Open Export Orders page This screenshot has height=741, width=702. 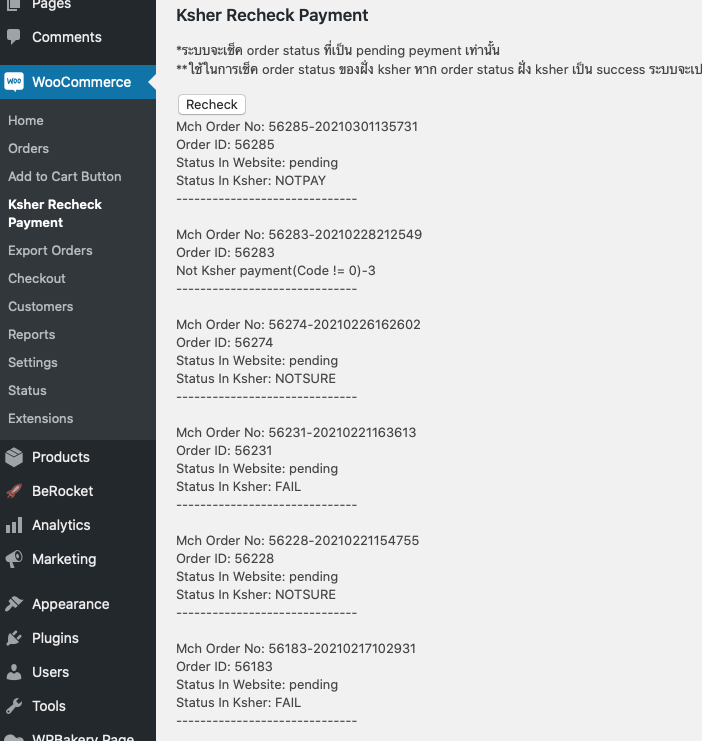click(50, 250)
